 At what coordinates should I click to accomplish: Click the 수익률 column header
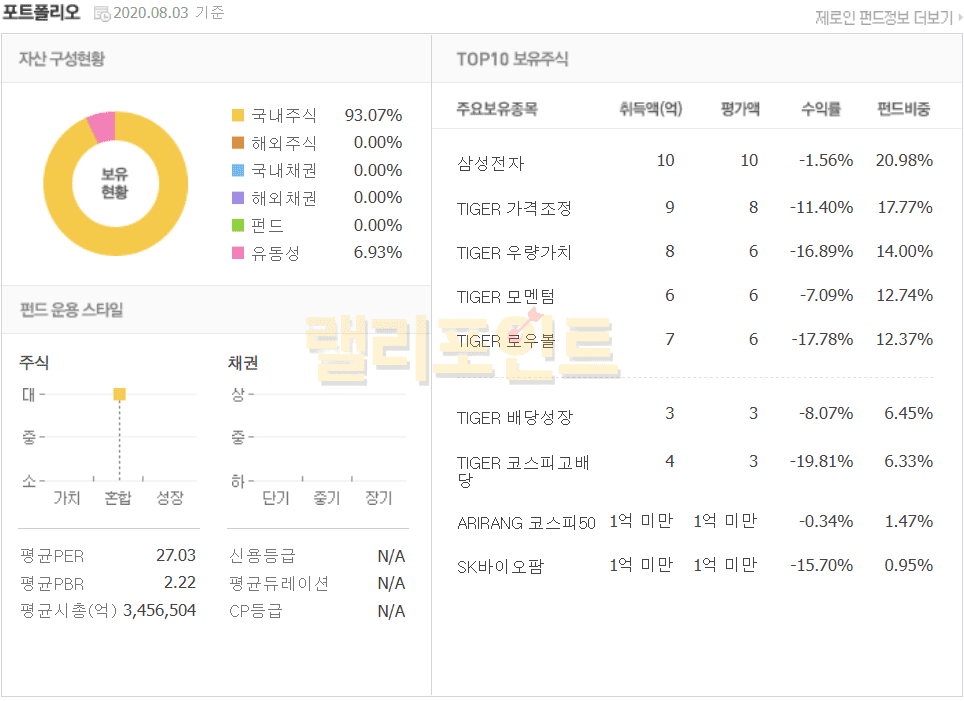pyautogui.click(x=820, y=109)
